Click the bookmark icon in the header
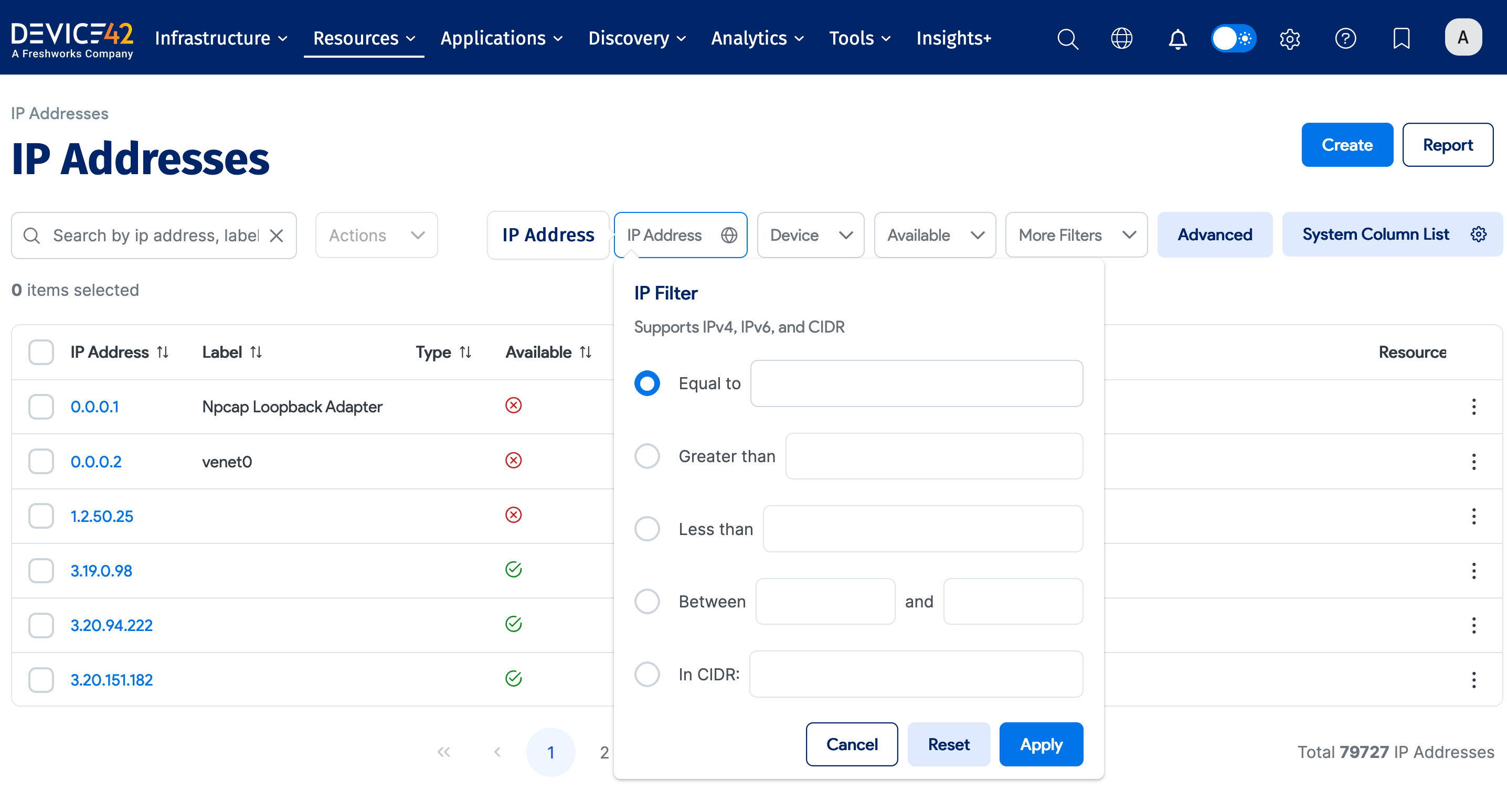The width and height of the screenshot is (1507, 812). [x=1401, y=39]
